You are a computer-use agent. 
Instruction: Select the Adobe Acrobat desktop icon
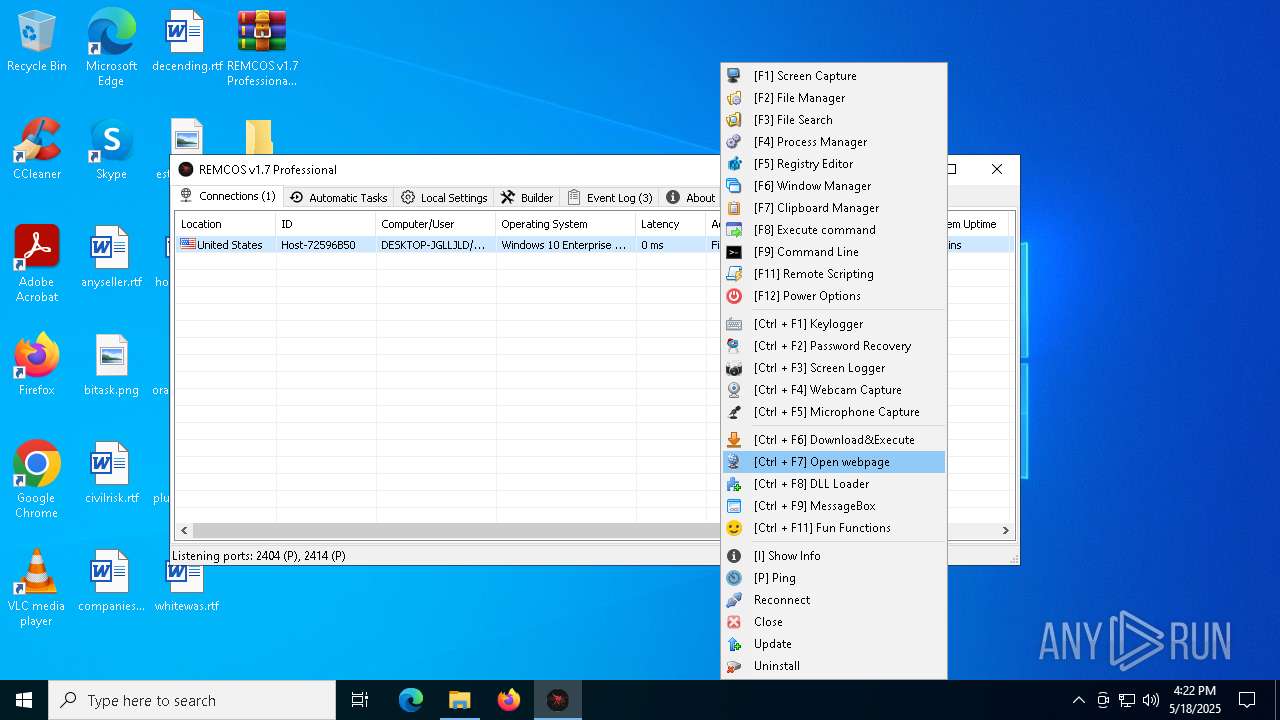[37, 264]
